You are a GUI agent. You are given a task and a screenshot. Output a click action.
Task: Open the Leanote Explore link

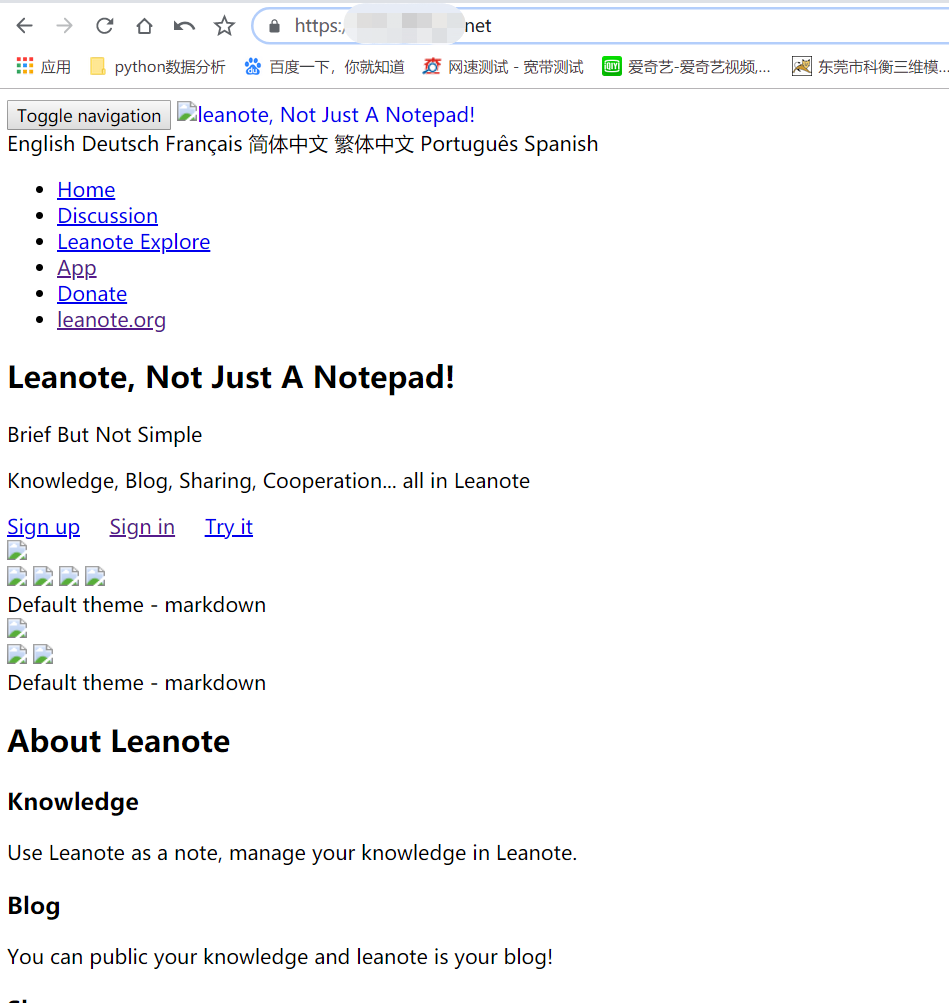[134, 242]
